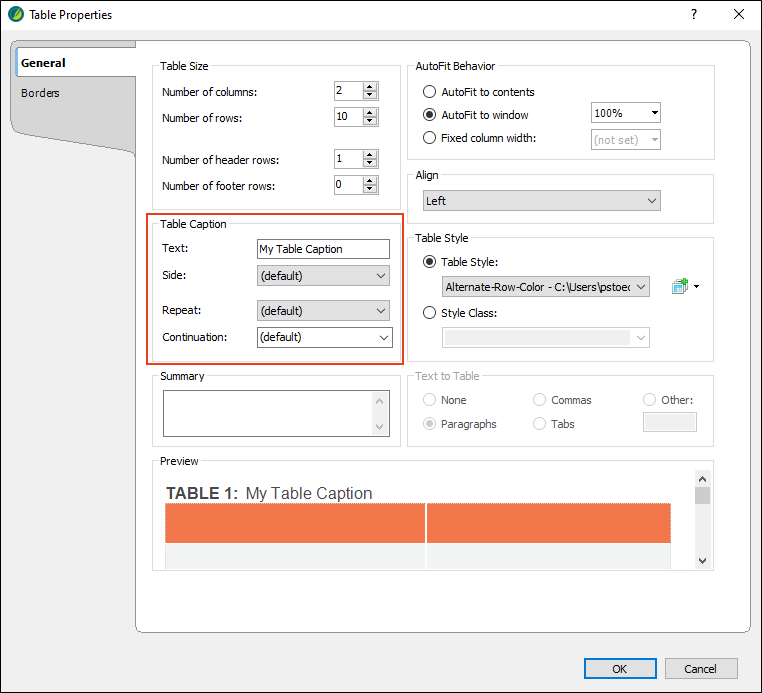Close the Table Properties dialog
The image size is (762, 693).
[739, 14]
